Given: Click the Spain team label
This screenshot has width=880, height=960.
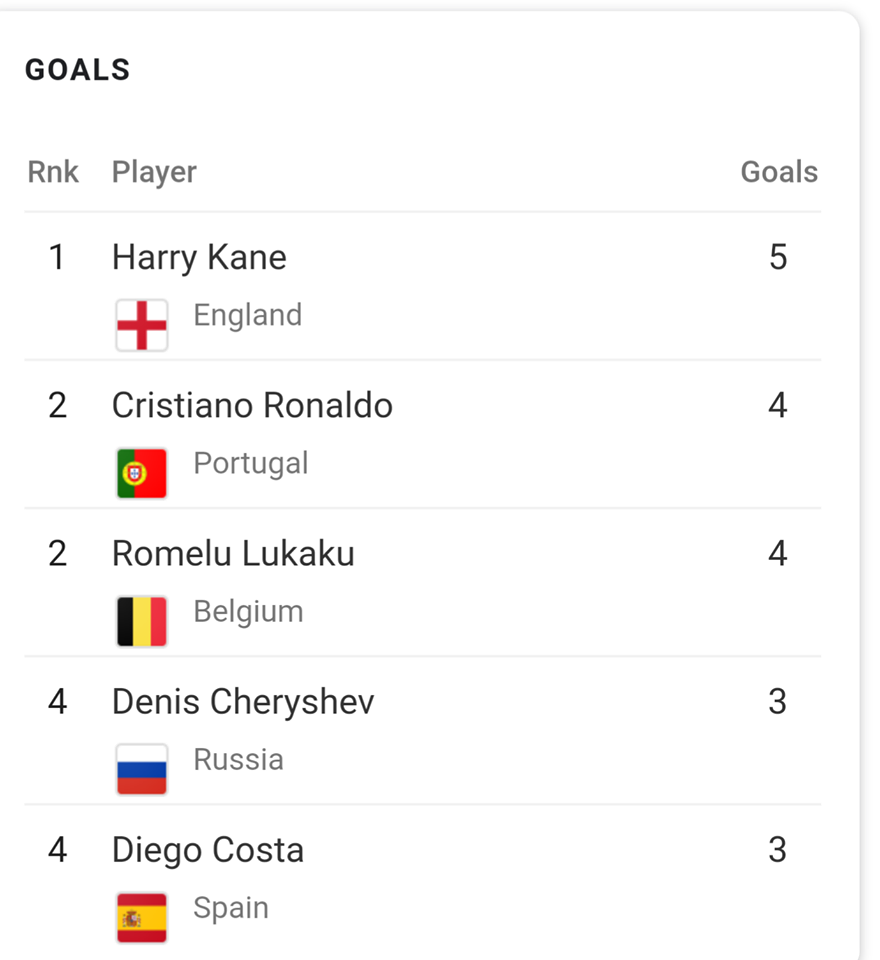Looking at the screenshot, I should (231, 909).
